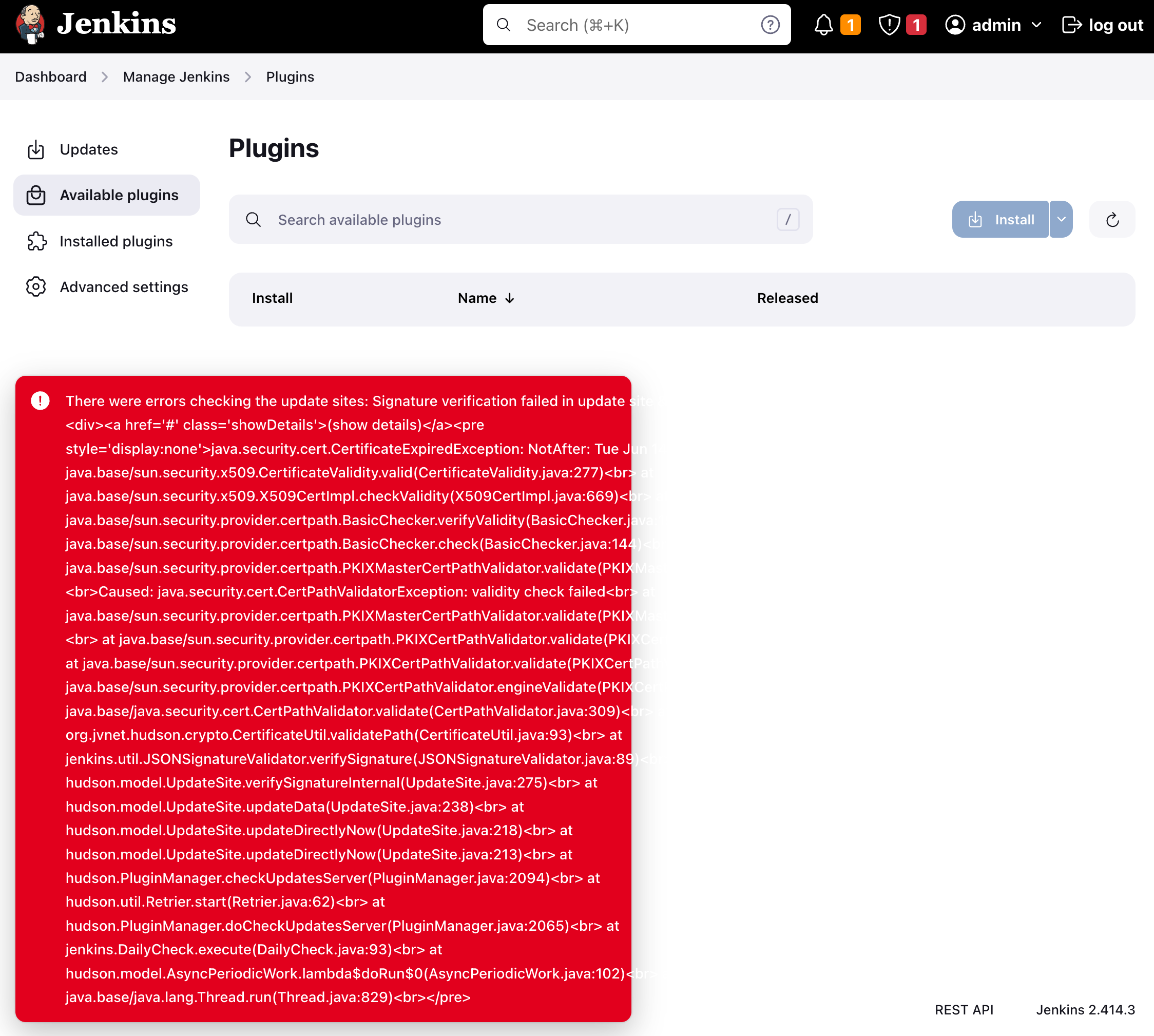The image size is (1154, 1036).
Task: Open the REST API footer link
Action: [964, 1010]
